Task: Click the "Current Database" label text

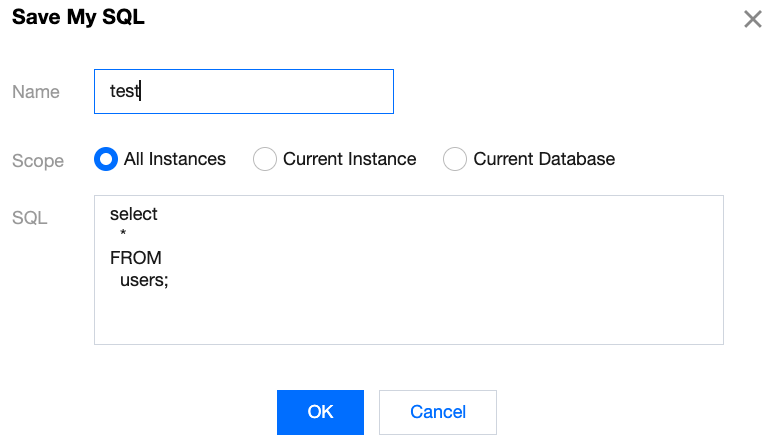Action: (x=544, y=159)
